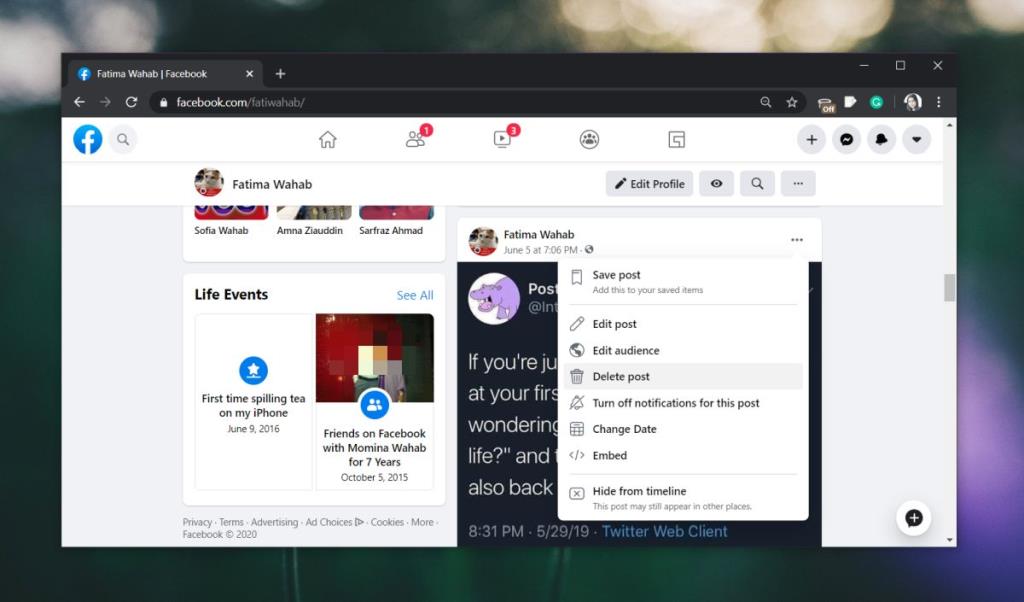Open the account menu down-arrow

click(x=916, y=140)
